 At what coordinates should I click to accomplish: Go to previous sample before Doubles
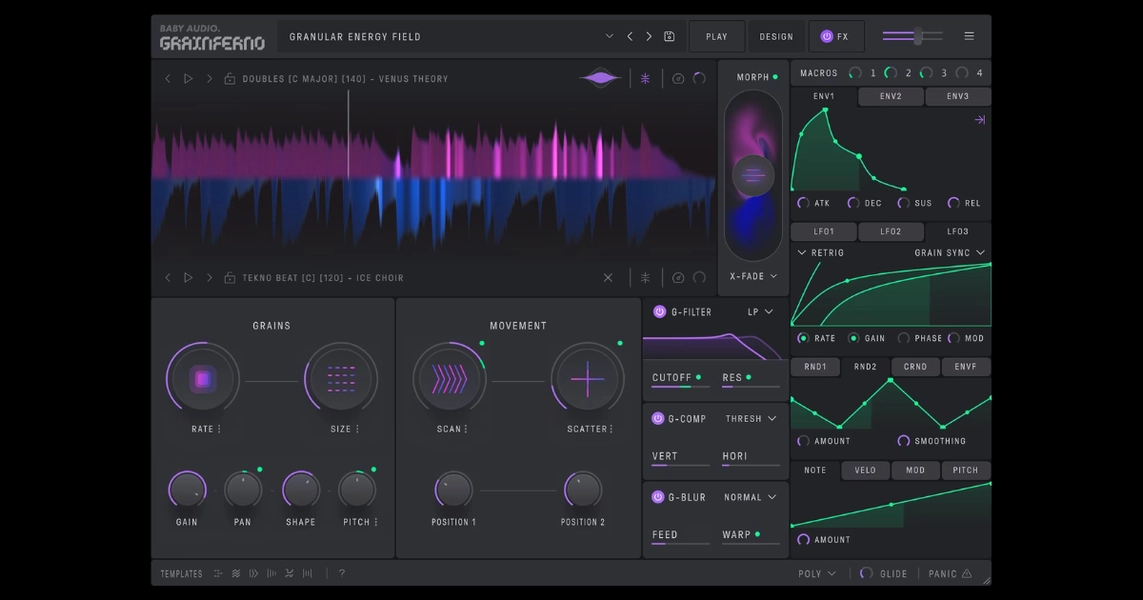168,79
